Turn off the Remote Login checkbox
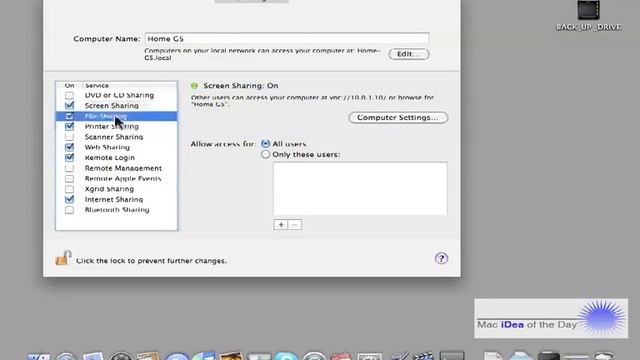Screen dimensions: 640x360 [x=69, y=158]
